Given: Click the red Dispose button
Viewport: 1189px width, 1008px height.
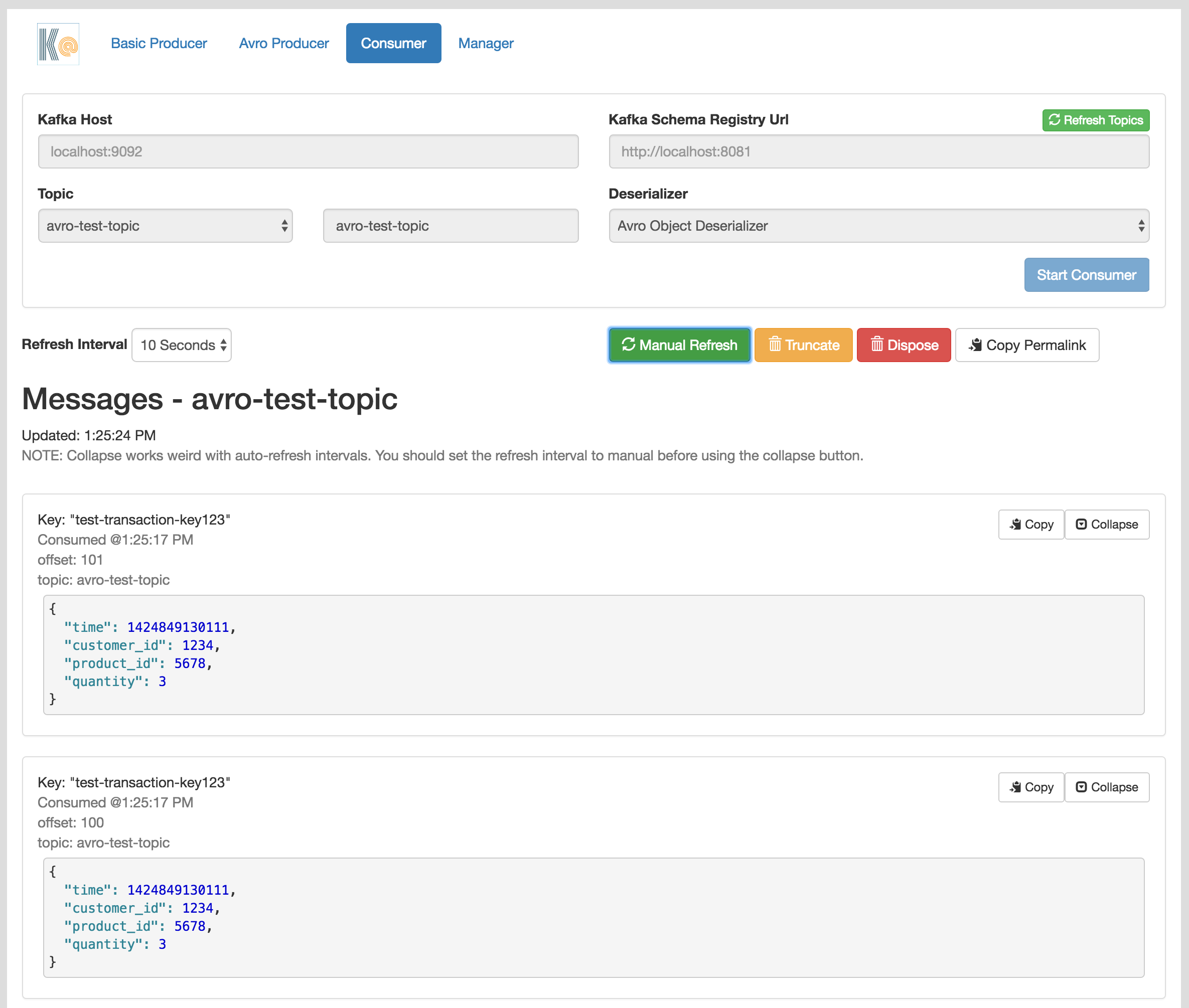Looking at the screenshot, I should click(903, 345).
